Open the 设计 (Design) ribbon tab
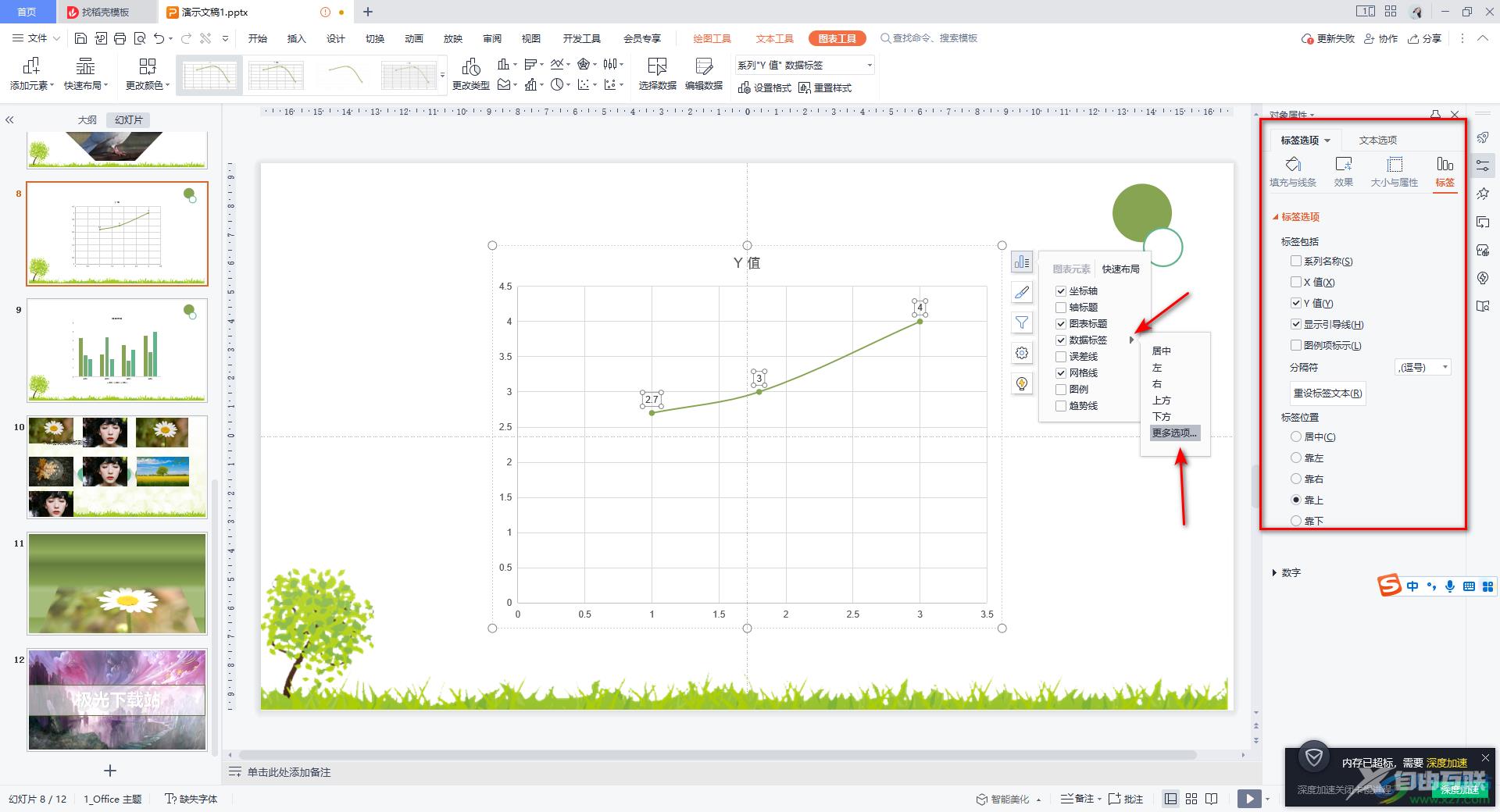Viewport: 1500px width, 812px height. [335, 38]
